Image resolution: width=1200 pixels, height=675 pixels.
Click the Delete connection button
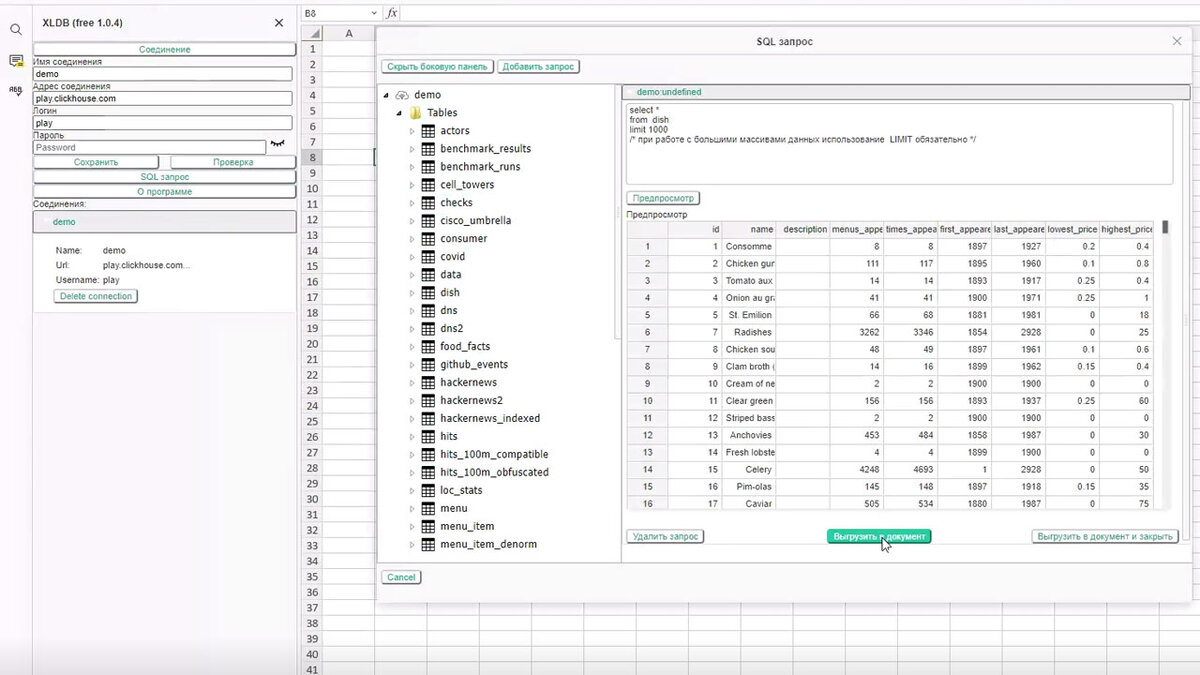(x=96, y=296)
